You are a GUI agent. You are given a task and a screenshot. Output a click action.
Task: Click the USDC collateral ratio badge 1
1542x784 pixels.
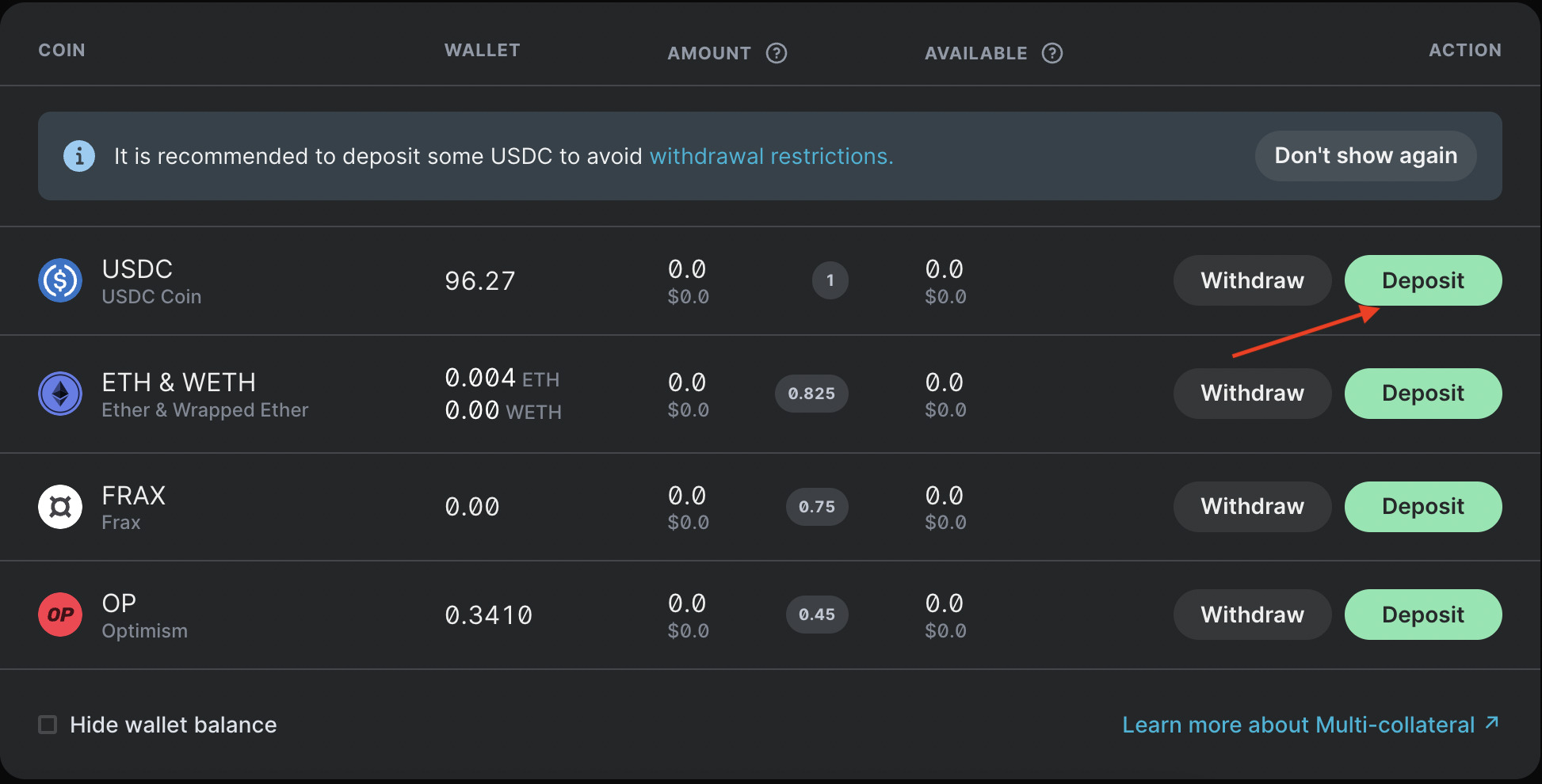tap(830, 280)
